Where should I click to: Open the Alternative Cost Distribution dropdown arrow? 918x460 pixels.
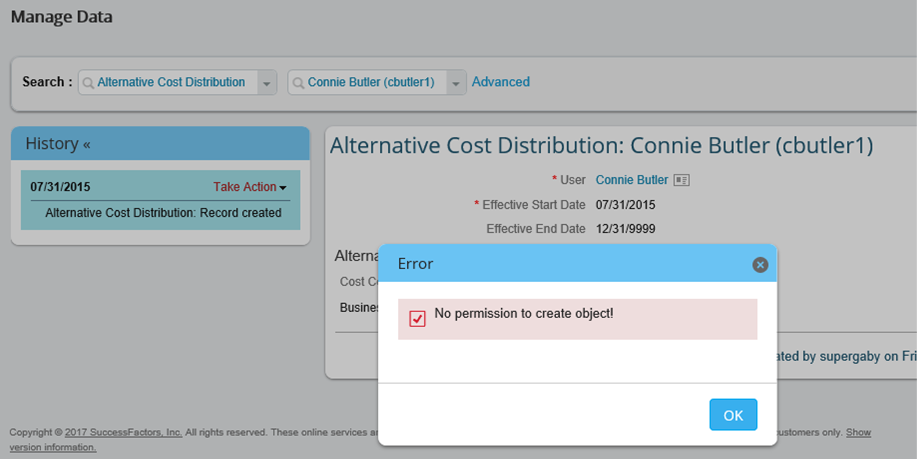(266, 84)
